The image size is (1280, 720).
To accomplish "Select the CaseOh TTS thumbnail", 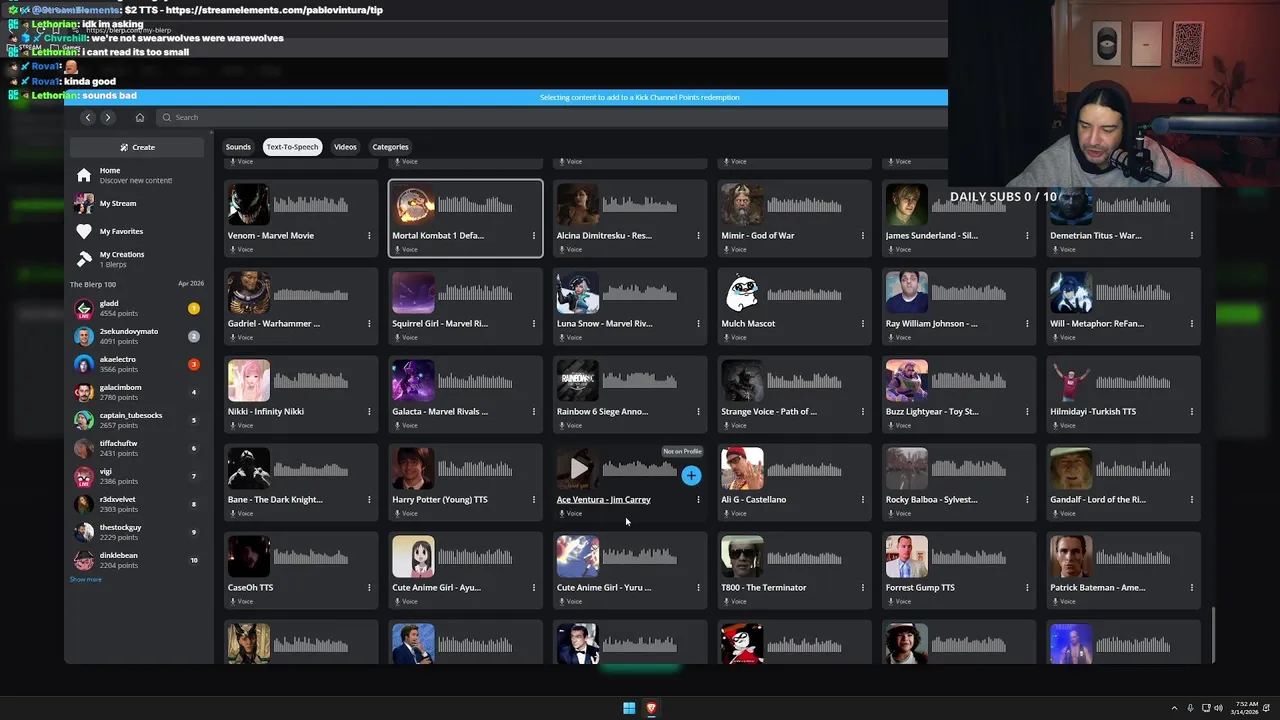I will (x=249, y=557).
